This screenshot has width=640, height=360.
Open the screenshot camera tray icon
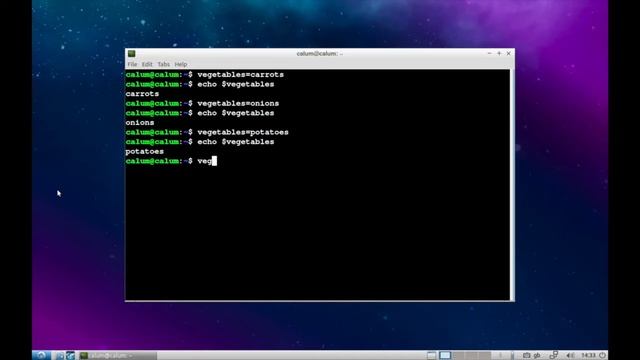(x=527, y=356)
